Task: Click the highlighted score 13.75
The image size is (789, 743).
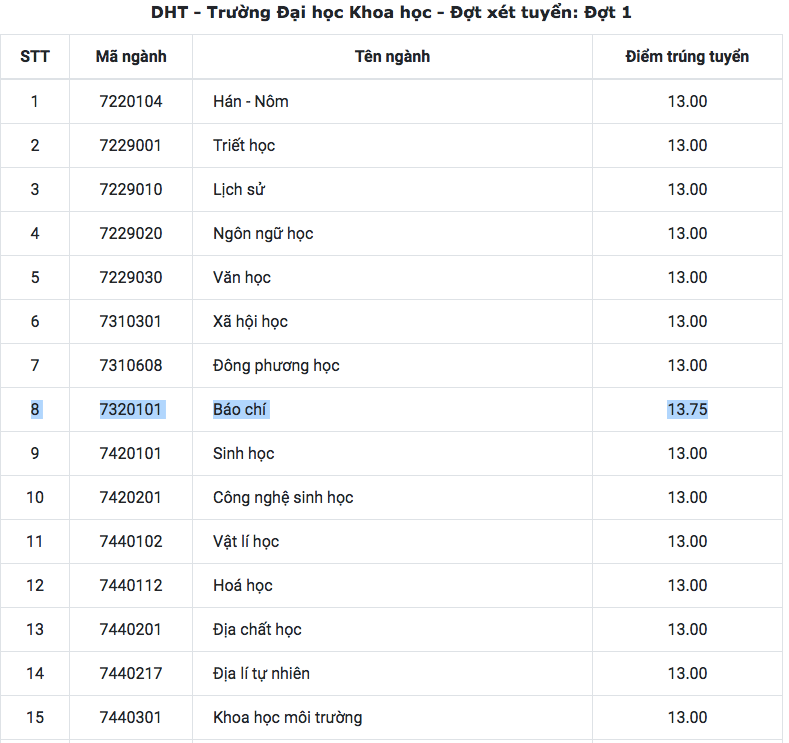Action: coord(687,409)
